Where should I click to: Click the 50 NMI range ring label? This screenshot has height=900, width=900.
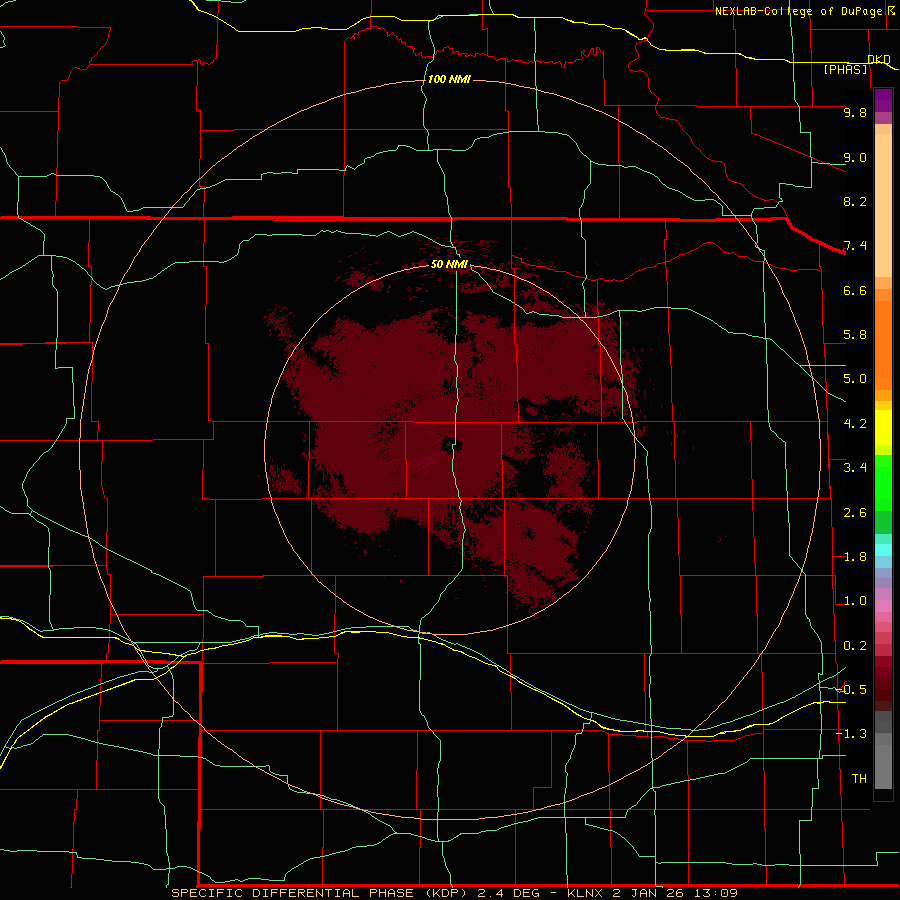point(449,264)
